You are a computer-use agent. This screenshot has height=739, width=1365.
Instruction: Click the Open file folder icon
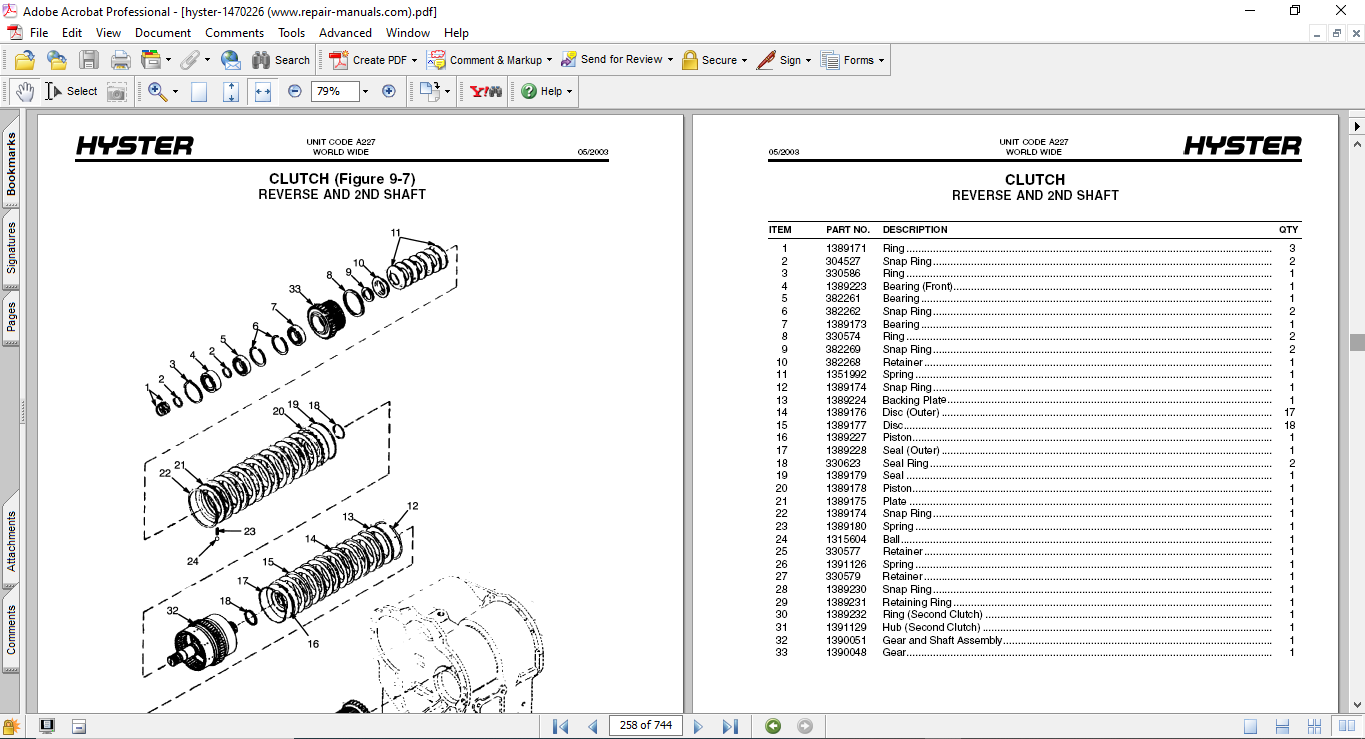click(25, 60)
